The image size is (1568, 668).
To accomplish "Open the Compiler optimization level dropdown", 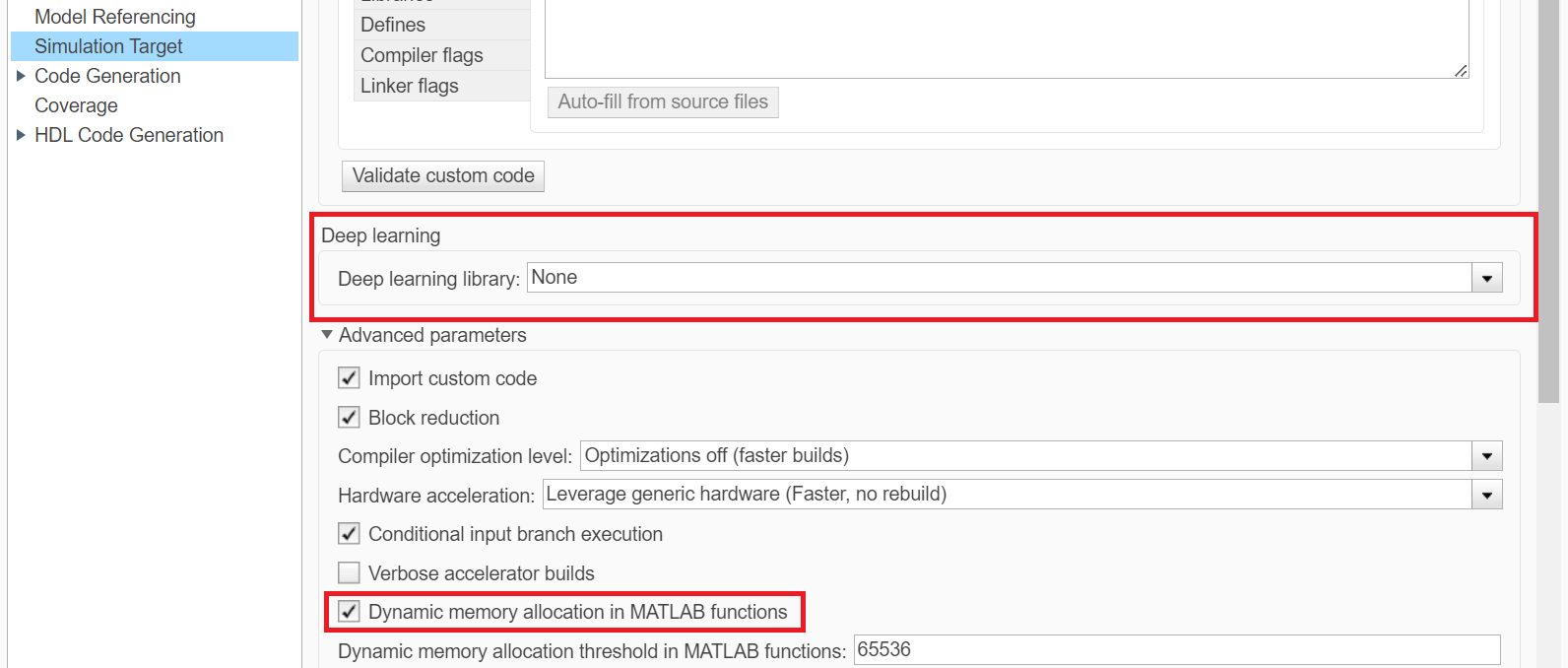I will pyautogui.click(x=1486, y=456).
